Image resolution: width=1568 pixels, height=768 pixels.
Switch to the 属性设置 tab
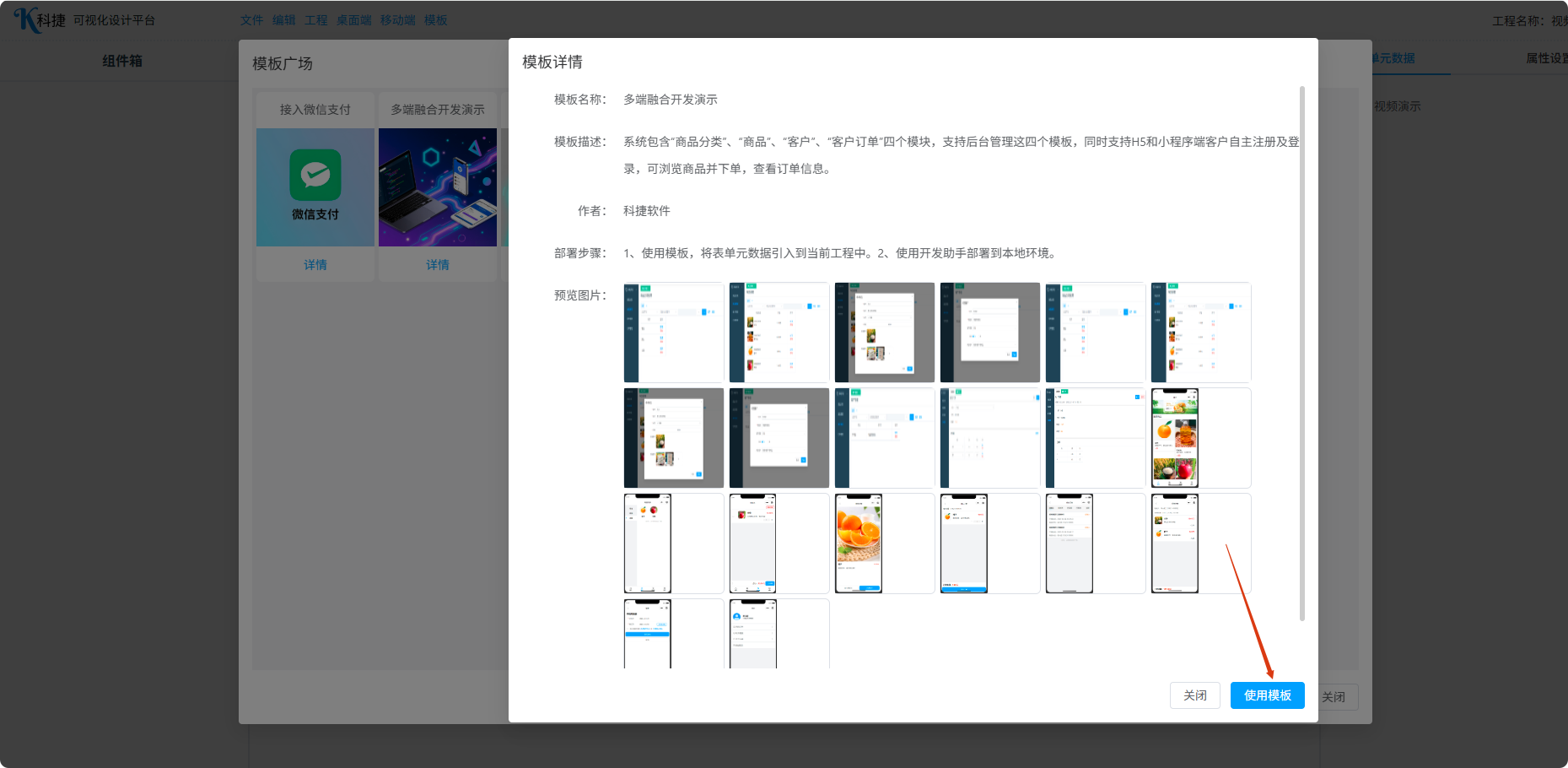pos(1545,58)
